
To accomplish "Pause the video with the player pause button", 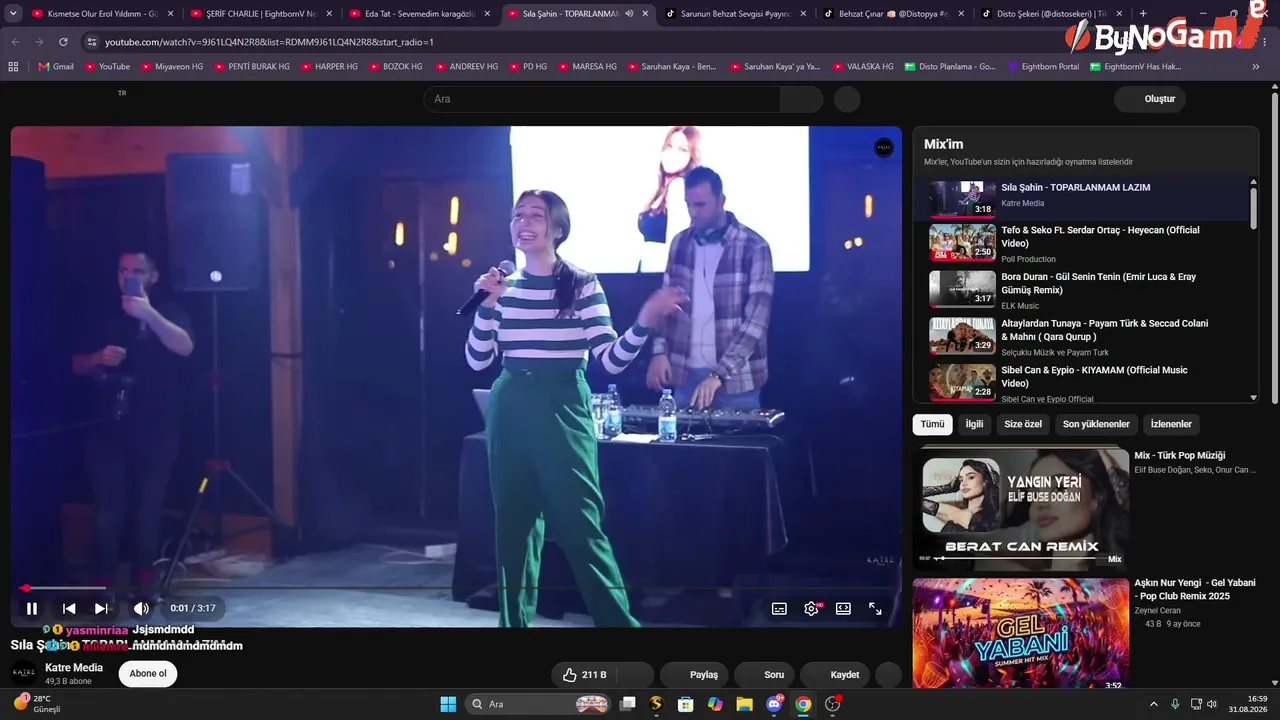I will point(32,608).
